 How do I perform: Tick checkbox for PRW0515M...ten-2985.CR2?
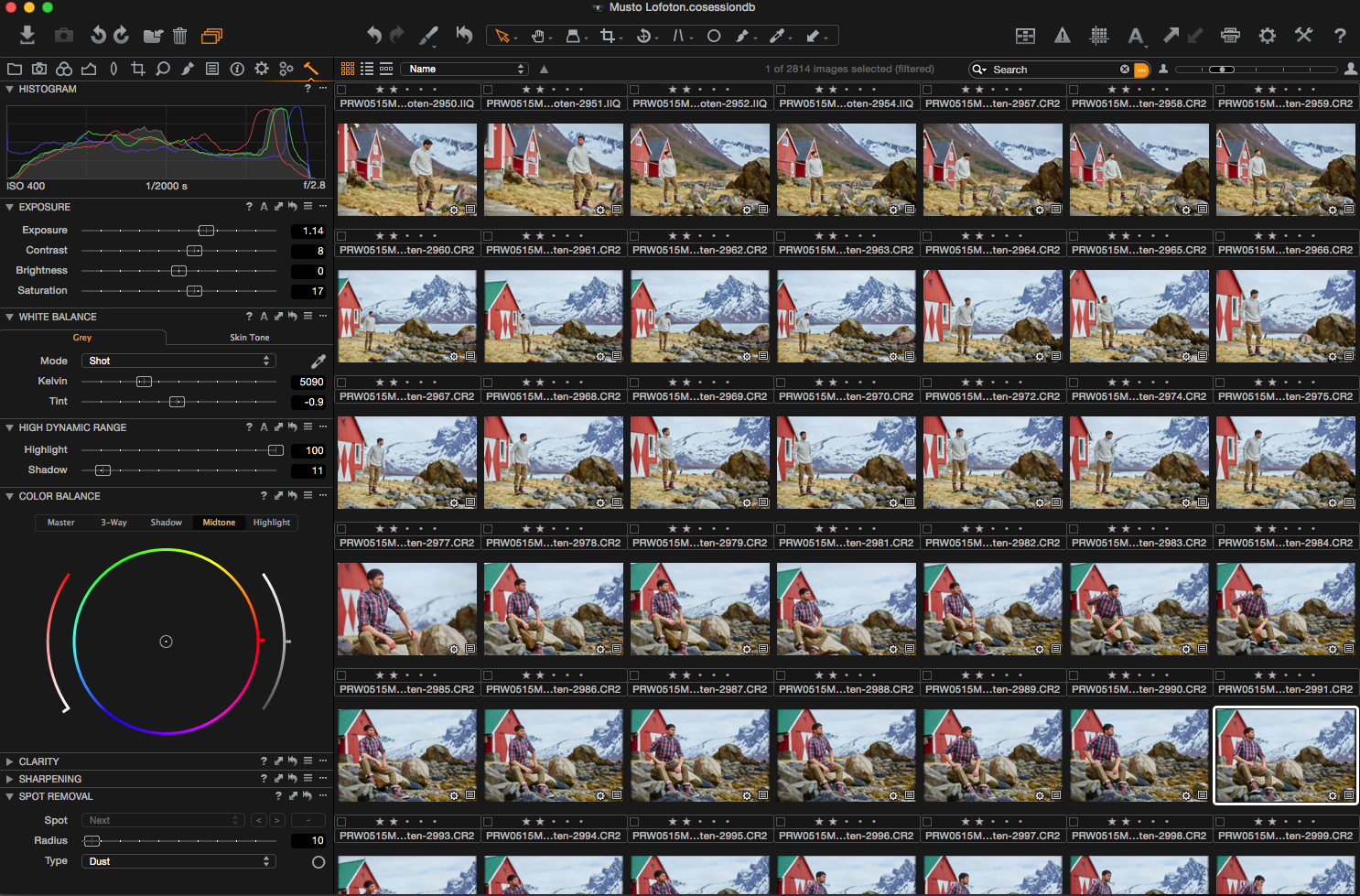(x=341, y=675)
